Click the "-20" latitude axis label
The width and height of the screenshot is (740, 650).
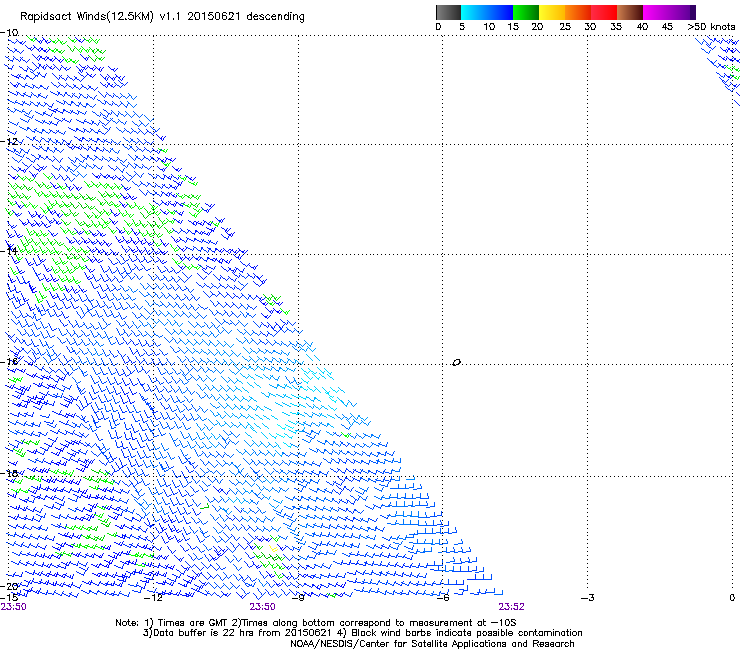pos(9,587)
